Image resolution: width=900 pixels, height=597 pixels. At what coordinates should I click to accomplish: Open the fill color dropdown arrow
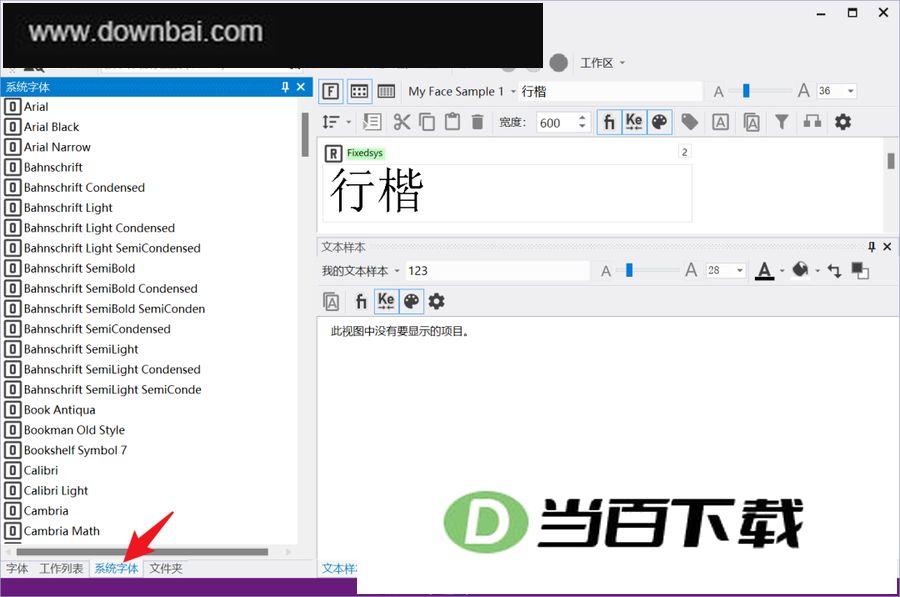pos(817,271)
